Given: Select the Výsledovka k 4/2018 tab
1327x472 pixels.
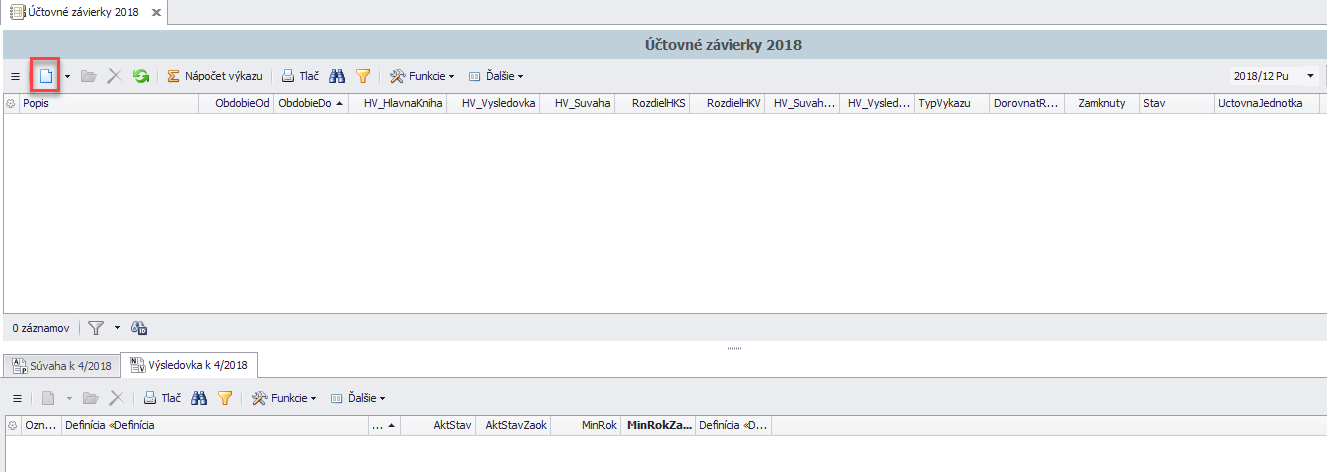Looking at the screenshot, I should [190, 365].
